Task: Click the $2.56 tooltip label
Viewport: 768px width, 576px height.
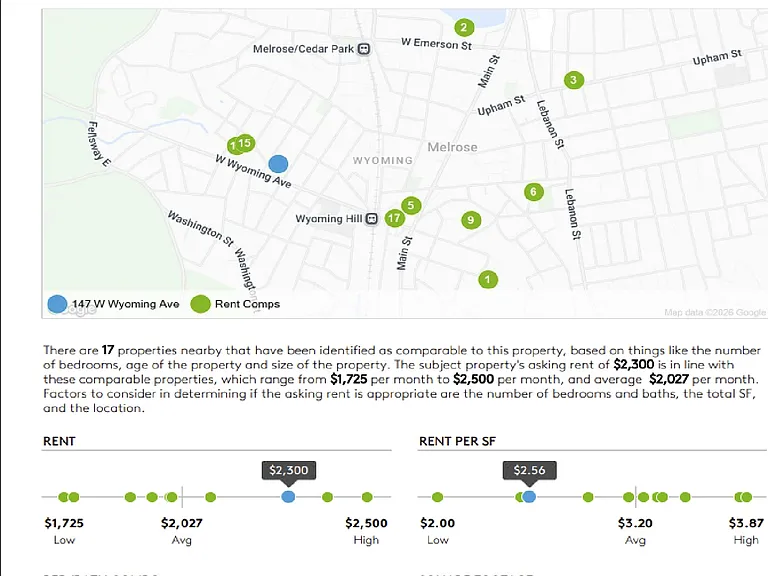Action: click(529, 470)
